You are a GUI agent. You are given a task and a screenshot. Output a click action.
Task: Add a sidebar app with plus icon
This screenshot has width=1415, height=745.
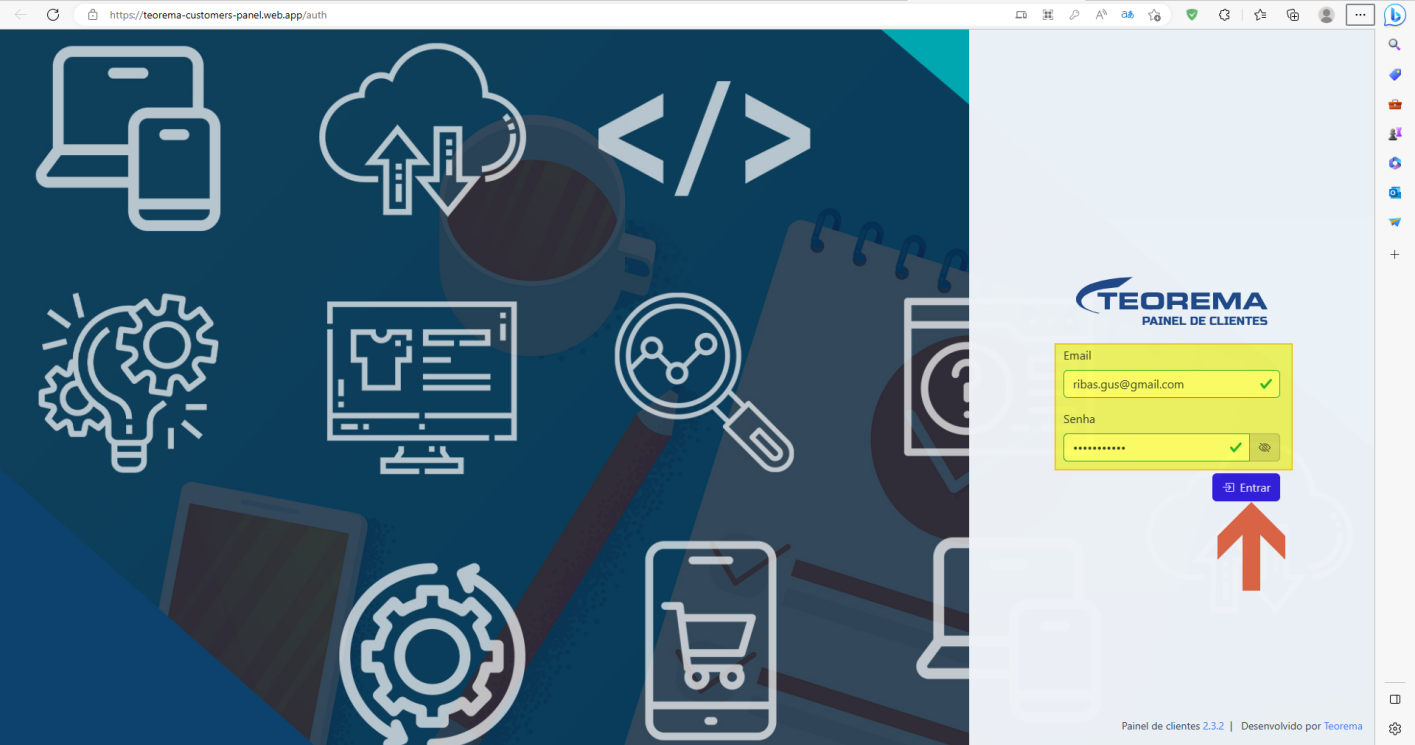pyautogui.click(x=1395, y=255)
